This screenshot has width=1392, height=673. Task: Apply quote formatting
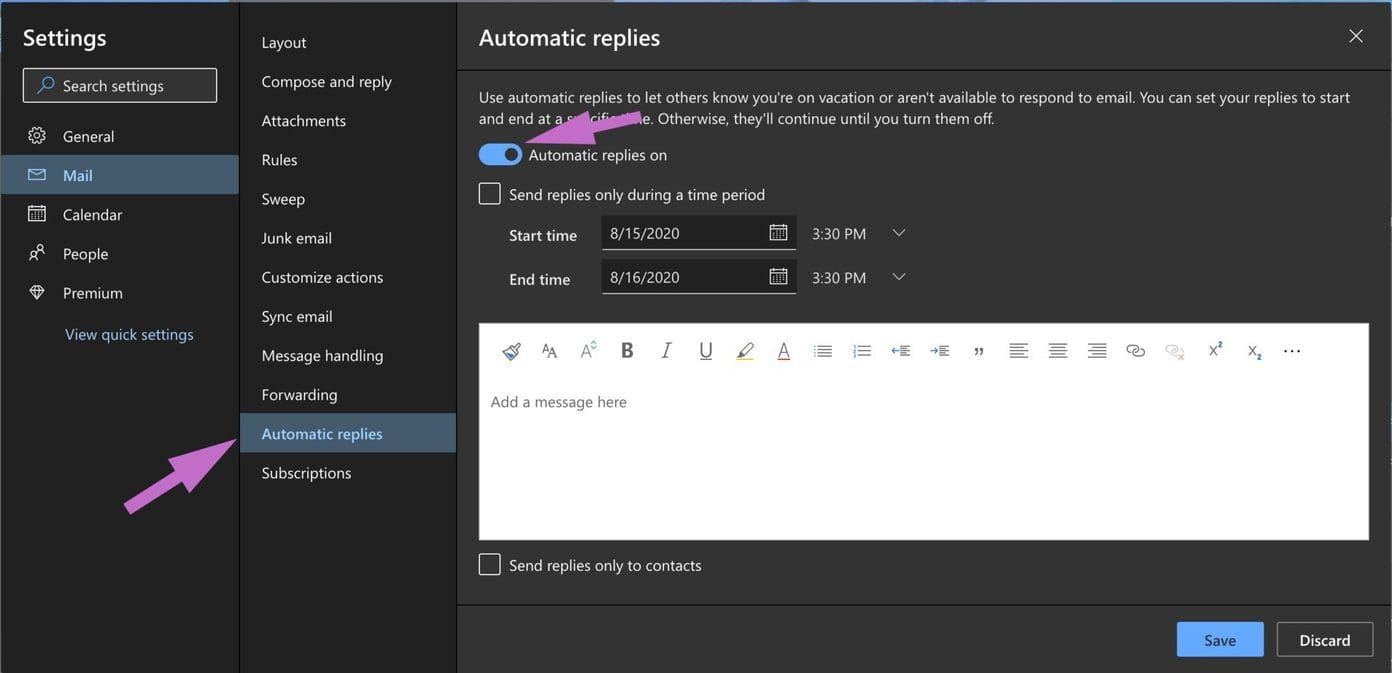979,351
